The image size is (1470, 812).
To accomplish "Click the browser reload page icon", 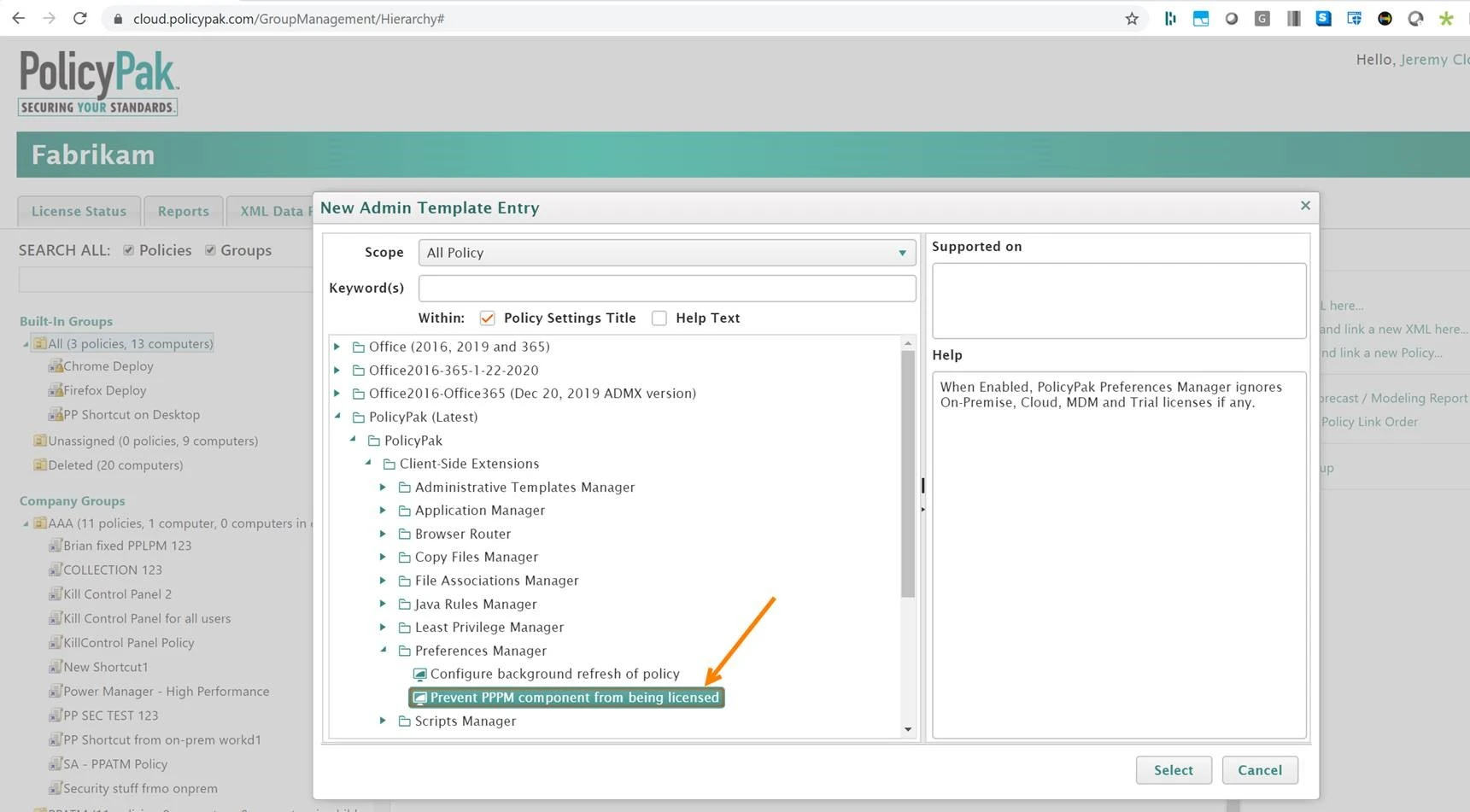I will tap(79, 18).
